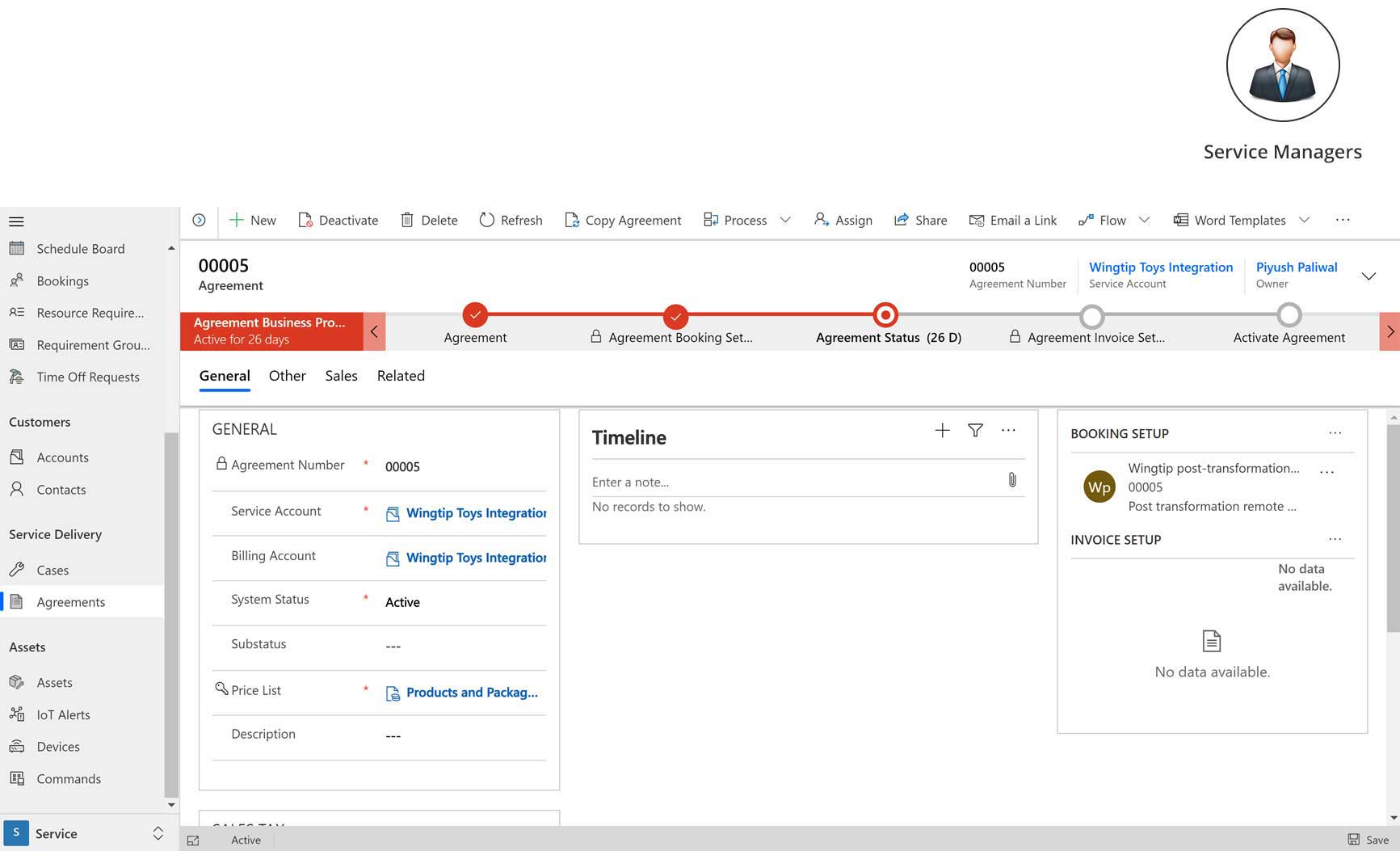Refresh the agreement record
Screen dimensions: 1400x851
point(511,220)
